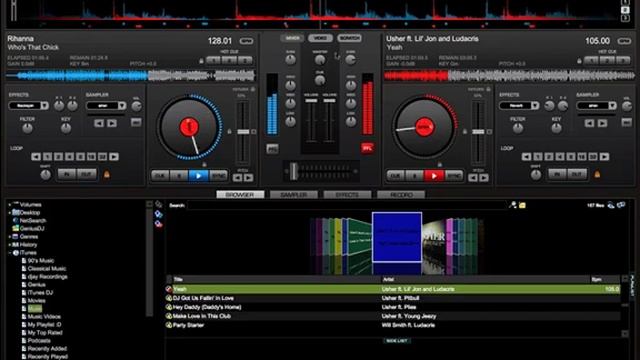Nudge right deck pitch up arrow
The width and height of the screenshot is (640, 360).
pyautogui.click(x=484, y=178)
